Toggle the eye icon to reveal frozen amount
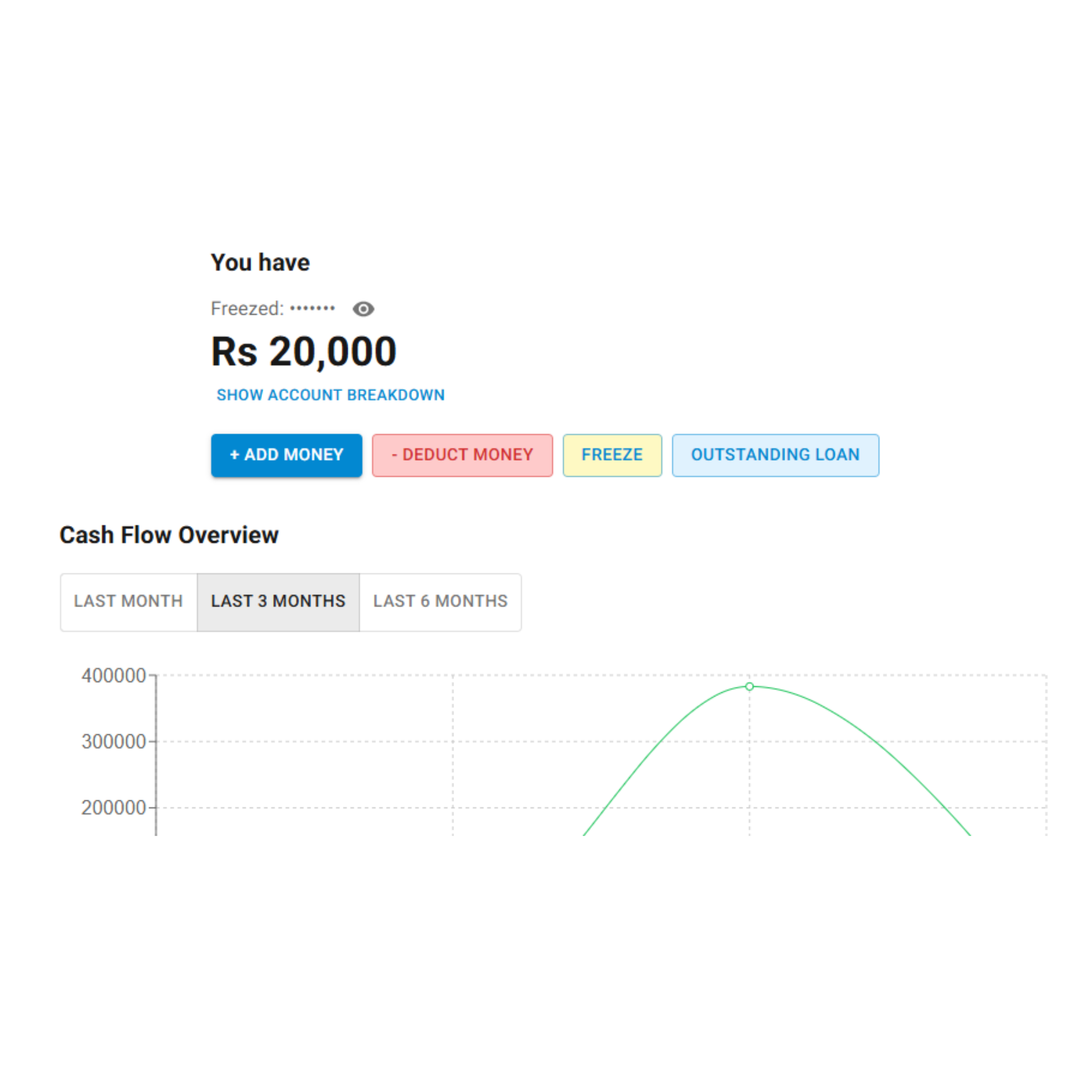 tap(363, 309)
